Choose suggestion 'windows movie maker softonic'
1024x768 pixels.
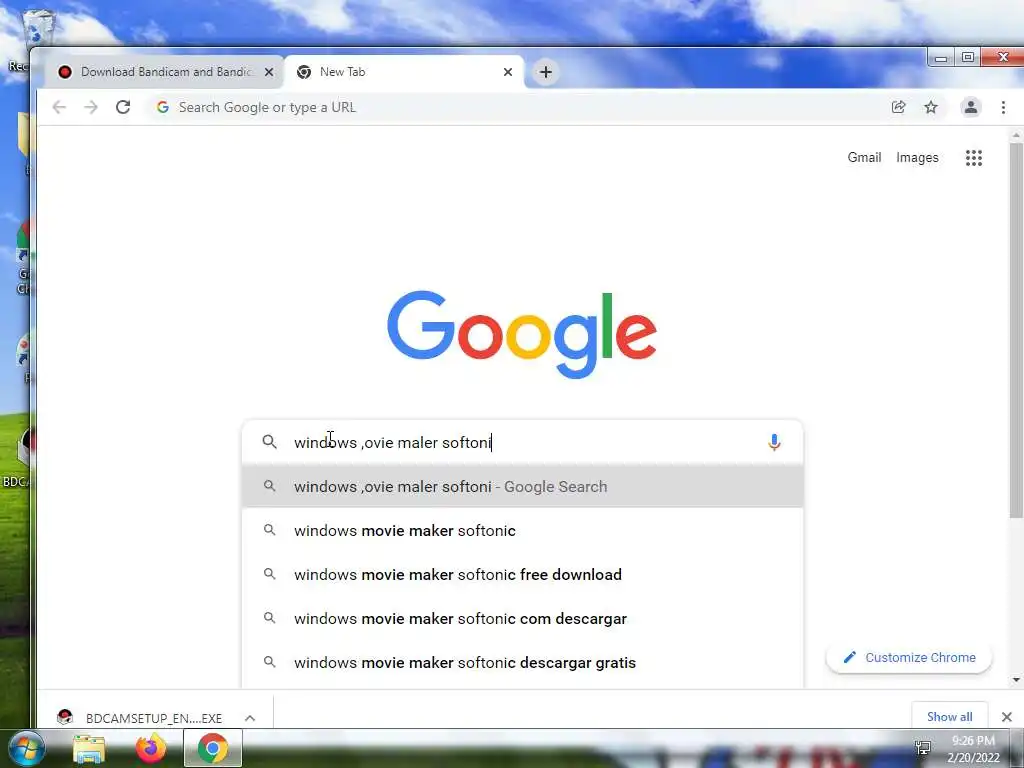point(522,530)
